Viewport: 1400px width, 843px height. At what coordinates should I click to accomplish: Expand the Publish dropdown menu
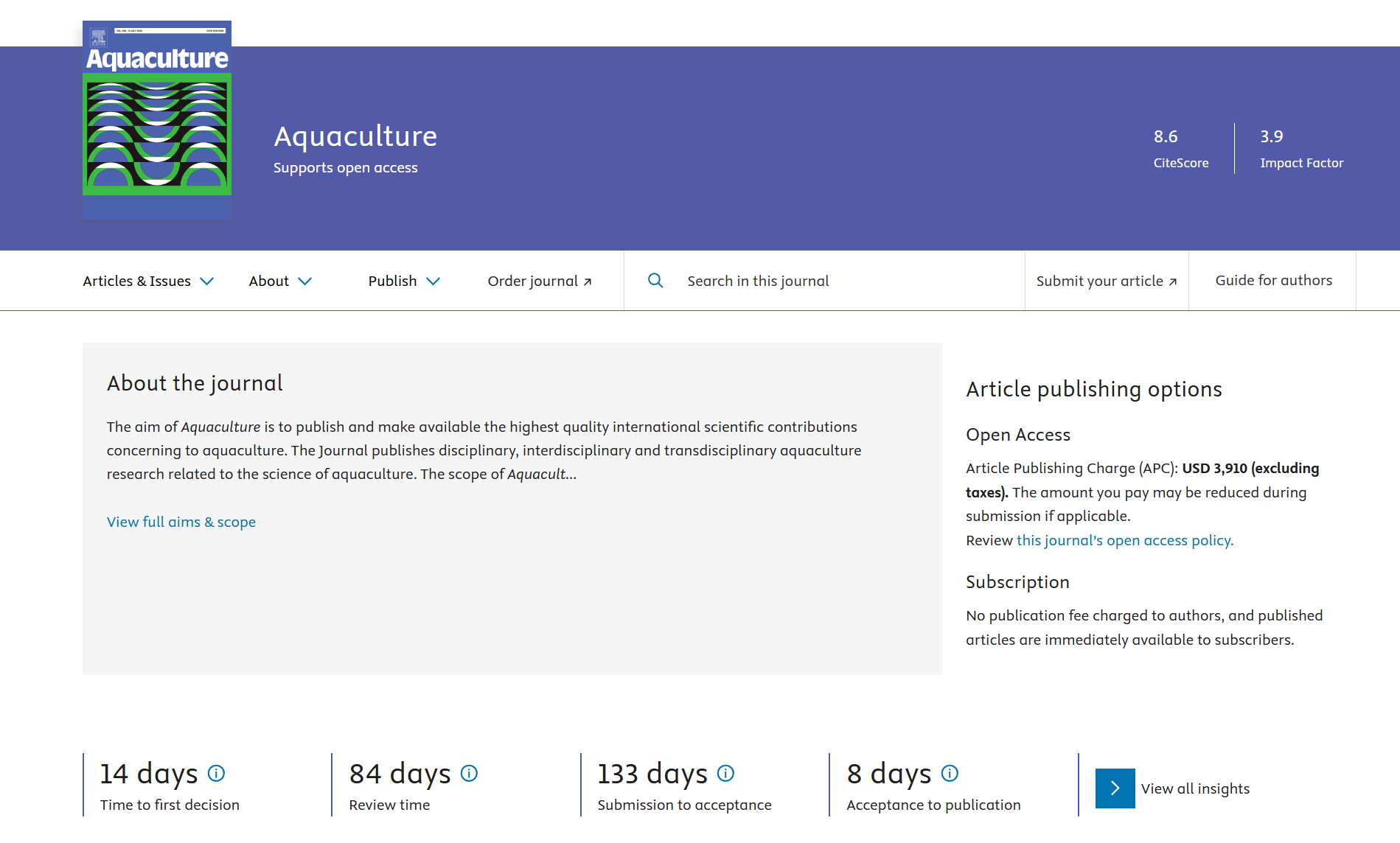coord(404,281)
